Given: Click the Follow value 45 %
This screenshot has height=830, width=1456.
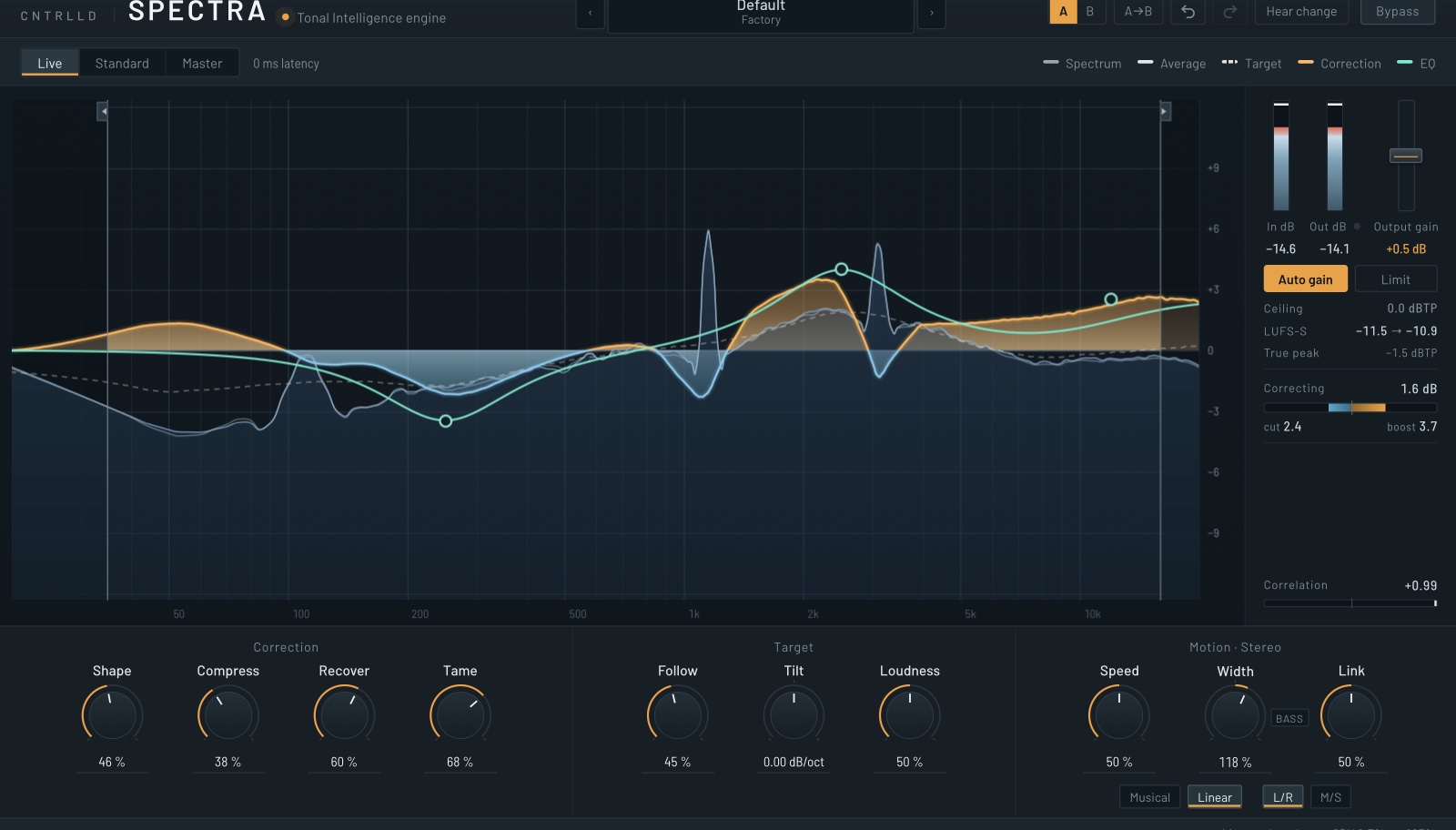Looking at the screenshot, I should [x=678, y=762].
